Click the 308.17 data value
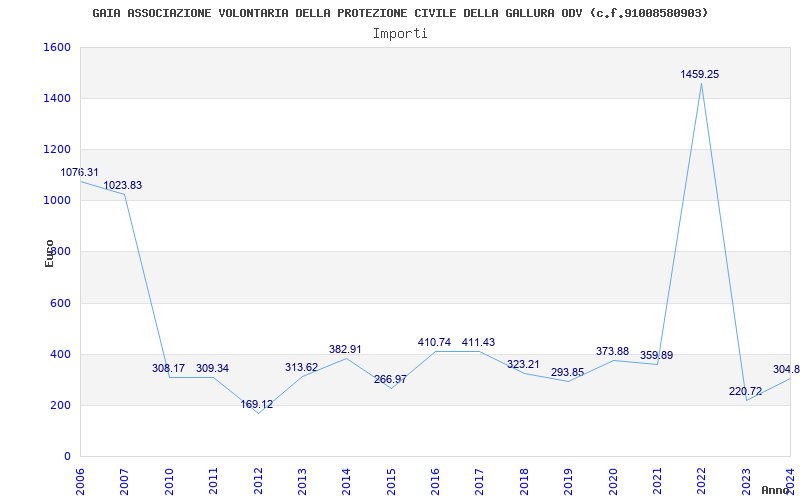Screen dimensions: 800x500 click(168, 368)
